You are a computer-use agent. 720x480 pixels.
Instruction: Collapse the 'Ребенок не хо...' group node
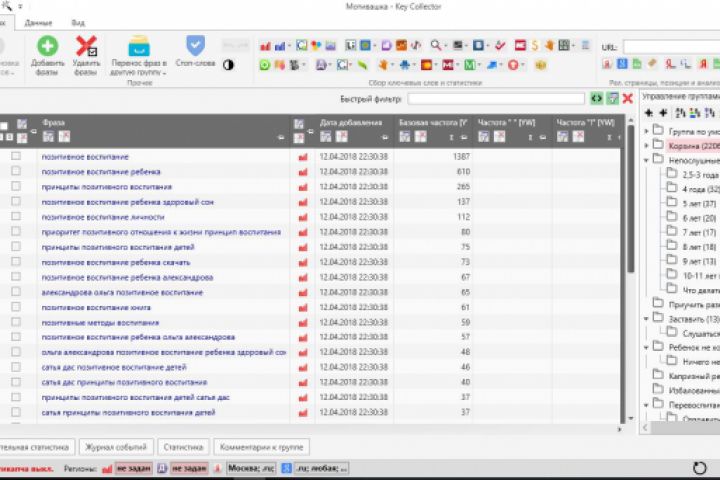[647, 348]
